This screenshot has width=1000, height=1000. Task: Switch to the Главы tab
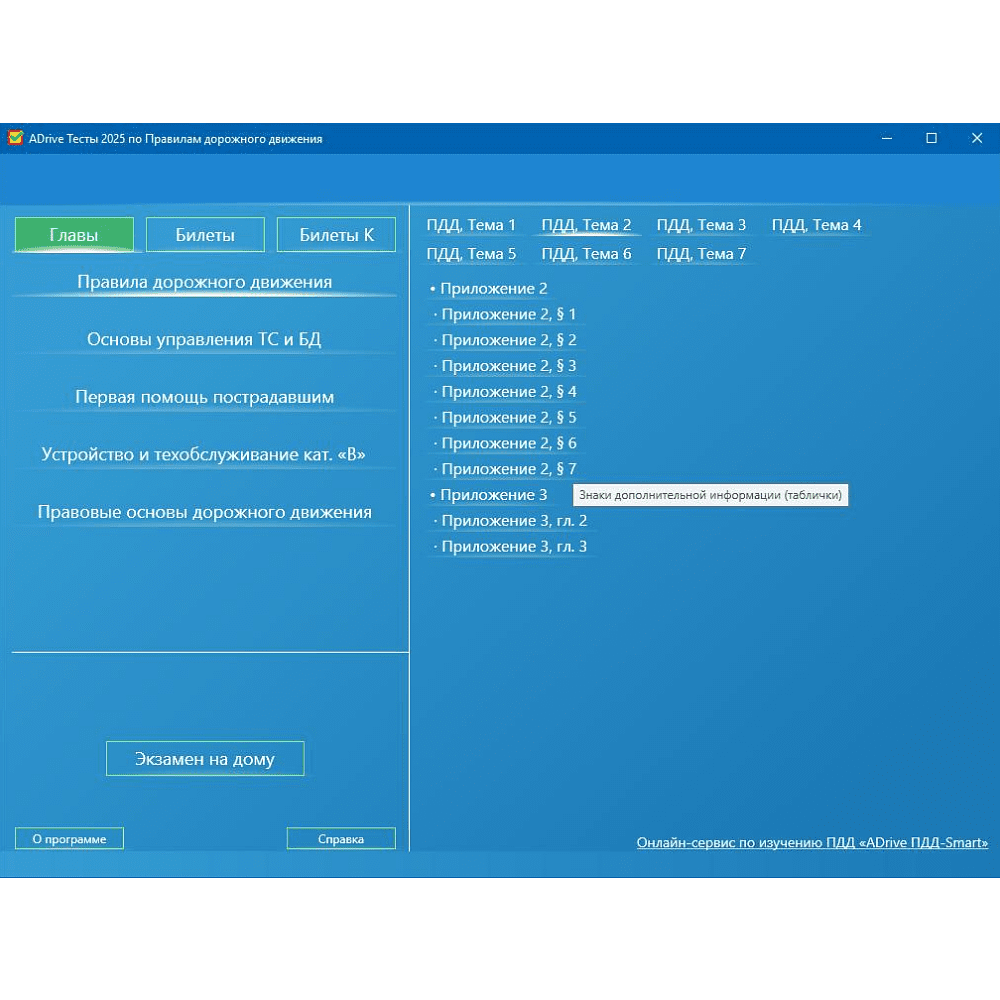[x=74, y=235]
